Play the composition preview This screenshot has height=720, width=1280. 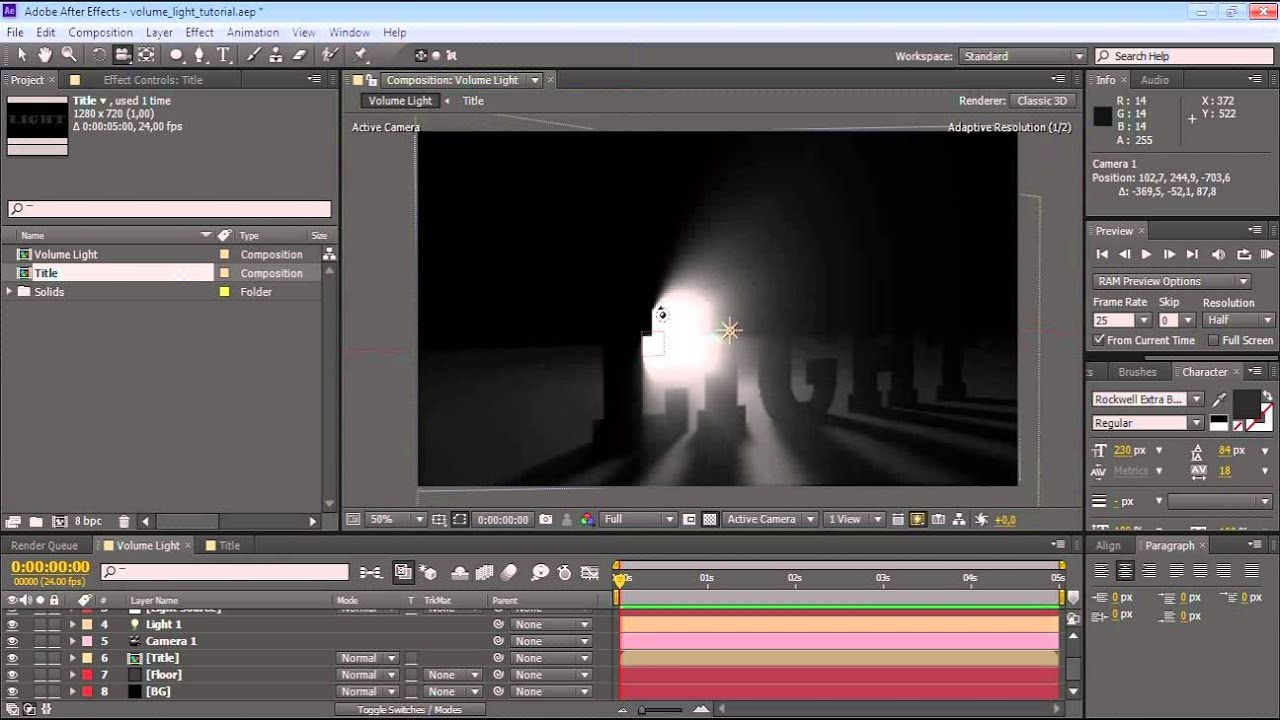(x=1146, y=255)
